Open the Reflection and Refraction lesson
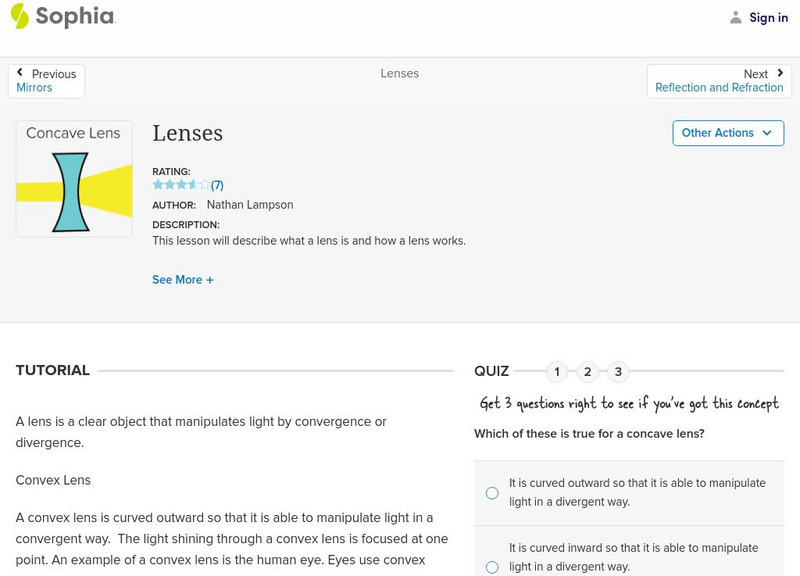The width and height of the screenshot is (800, 576). [719, 88]
